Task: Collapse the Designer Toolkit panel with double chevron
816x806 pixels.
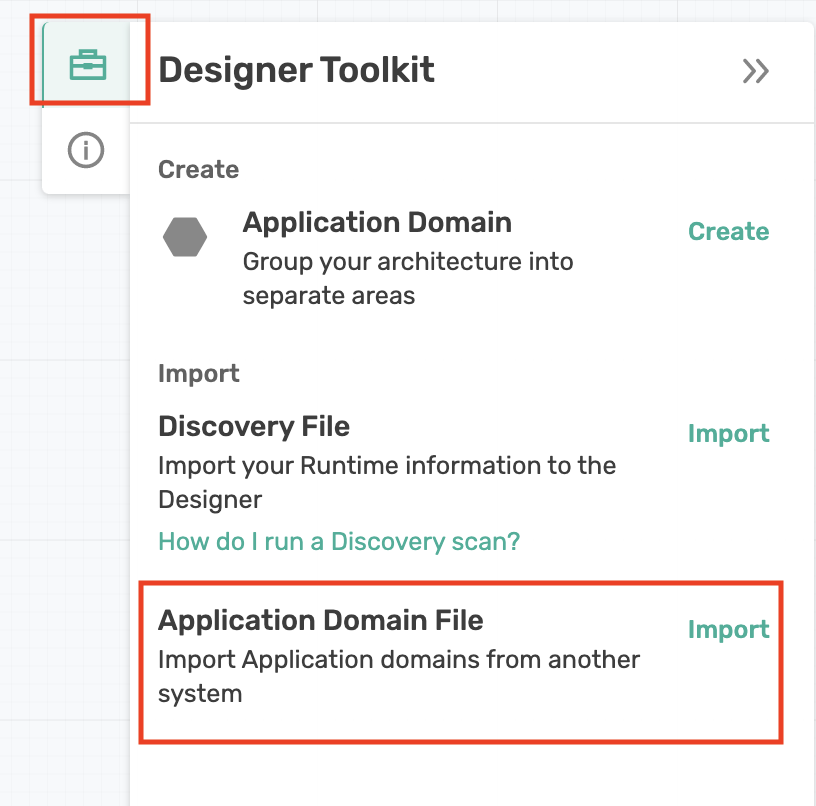Action: (755, 71)
